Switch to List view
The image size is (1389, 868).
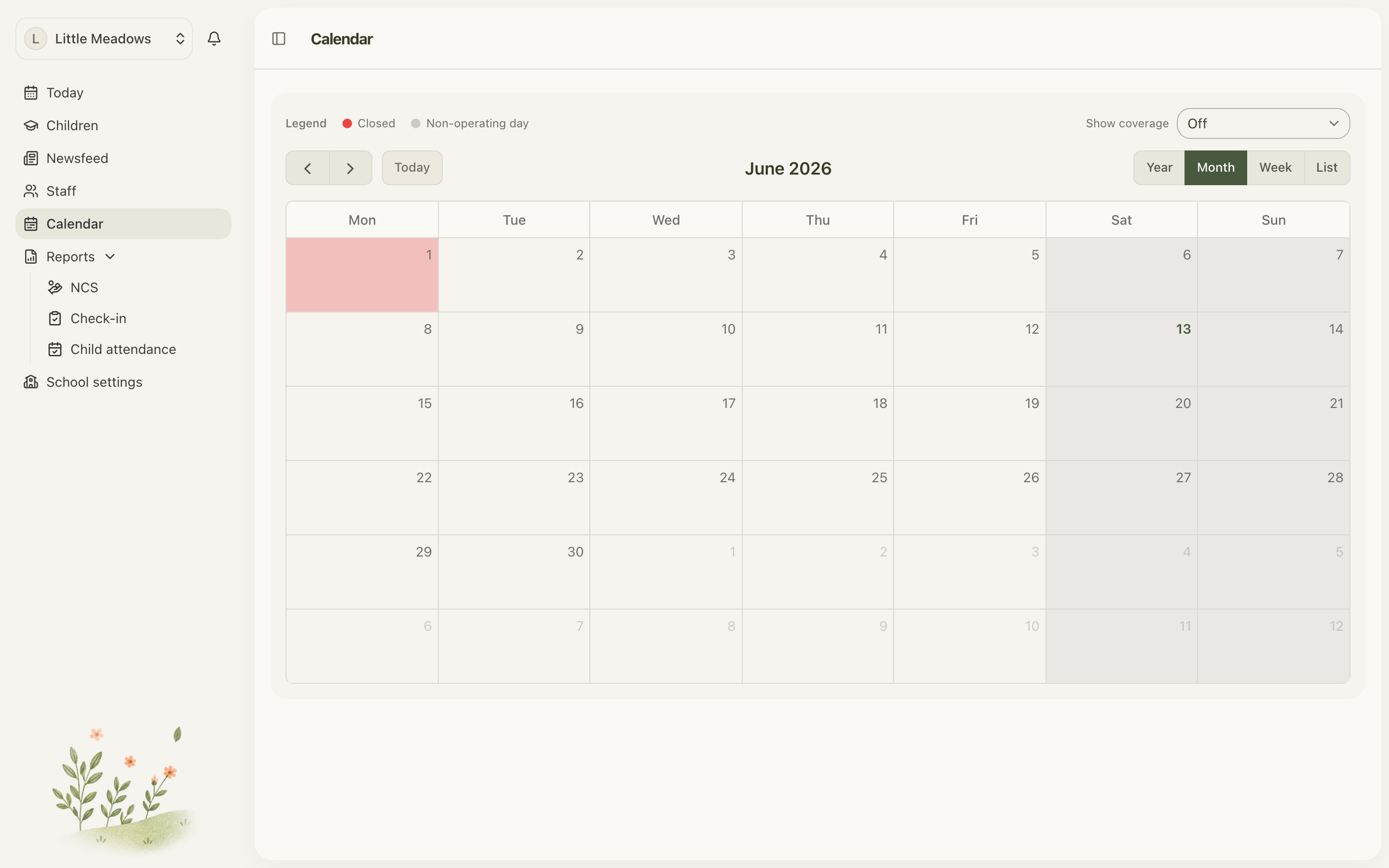(x=1327, y=168)
